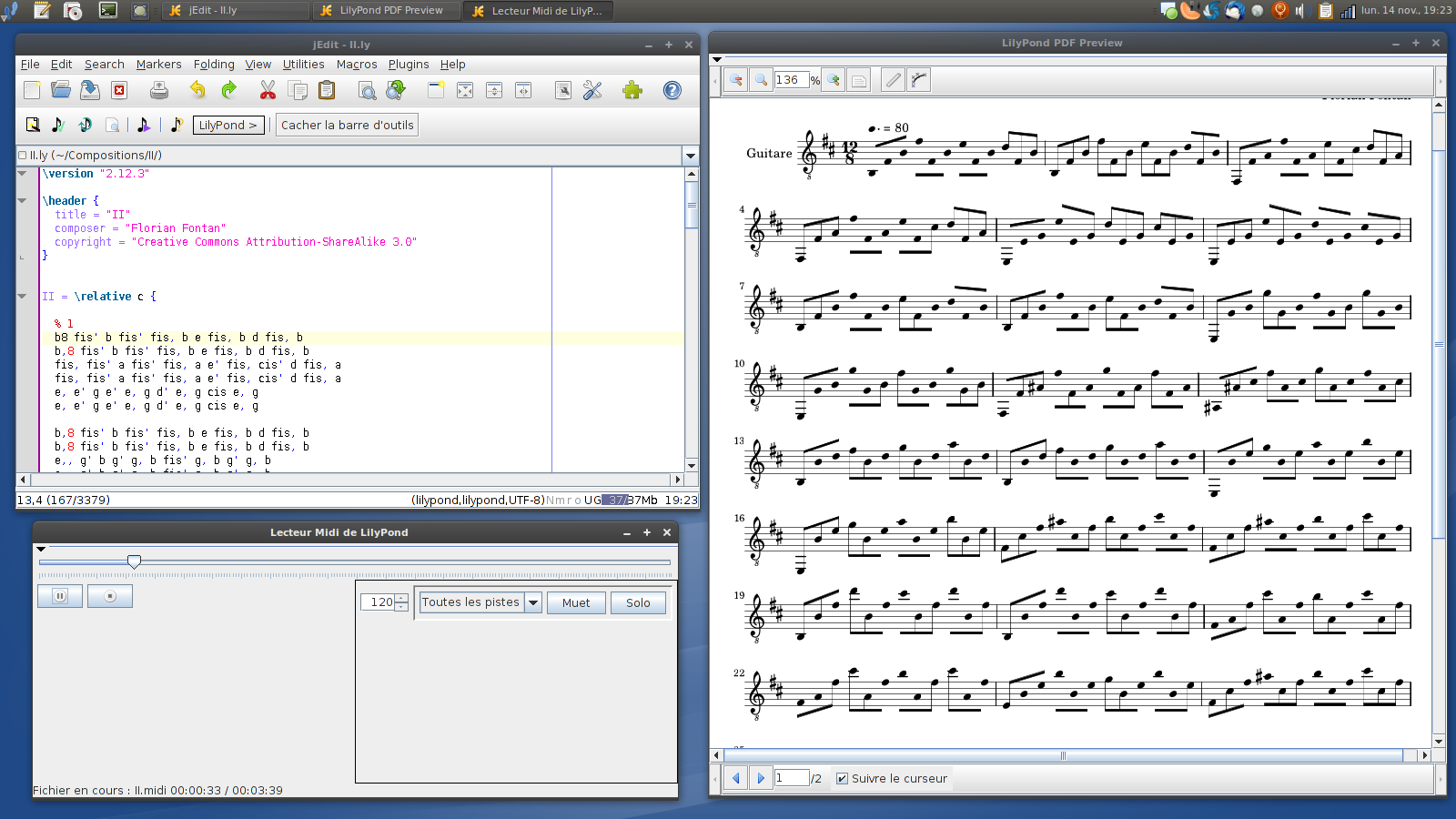
Task: Open the buffer switcher dropdown for II.ly
Action: tap(691, 156)
